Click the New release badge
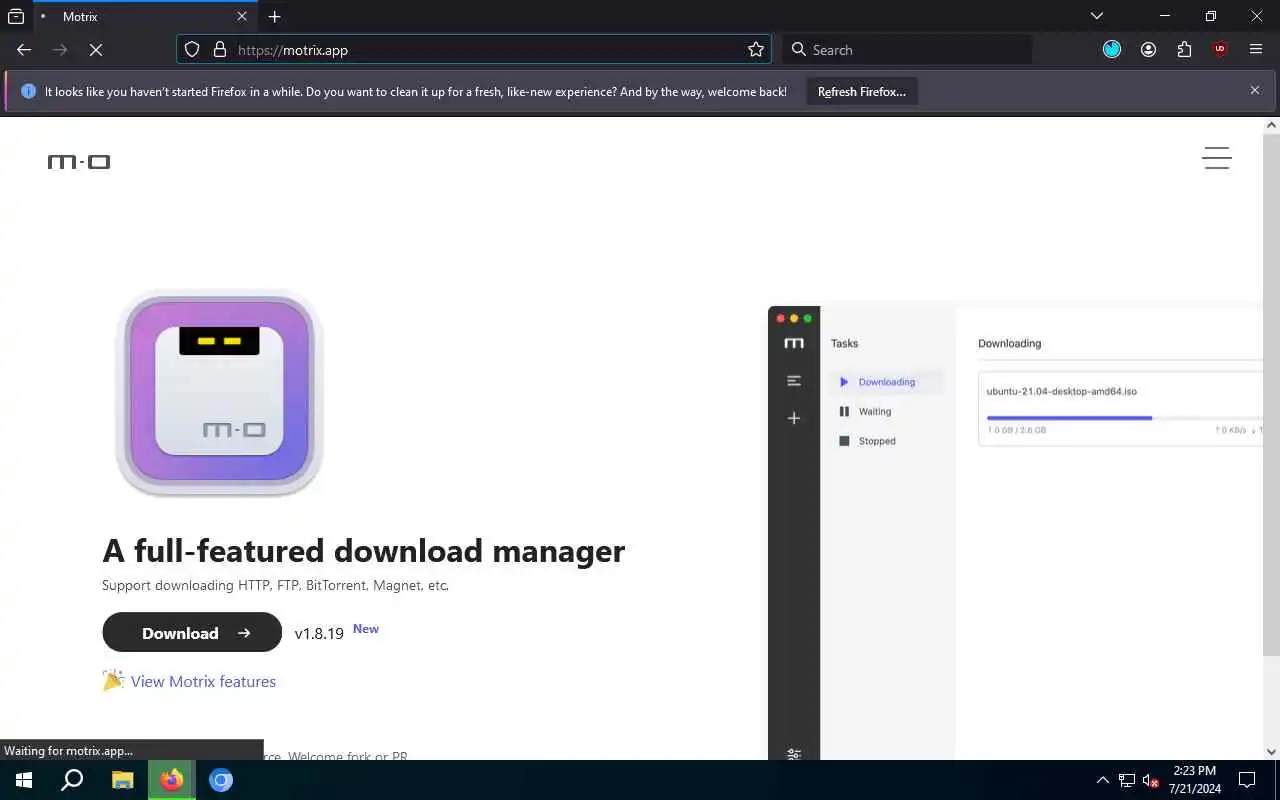The height and width of the screenshot is (800, 1280). coord(366,629)
